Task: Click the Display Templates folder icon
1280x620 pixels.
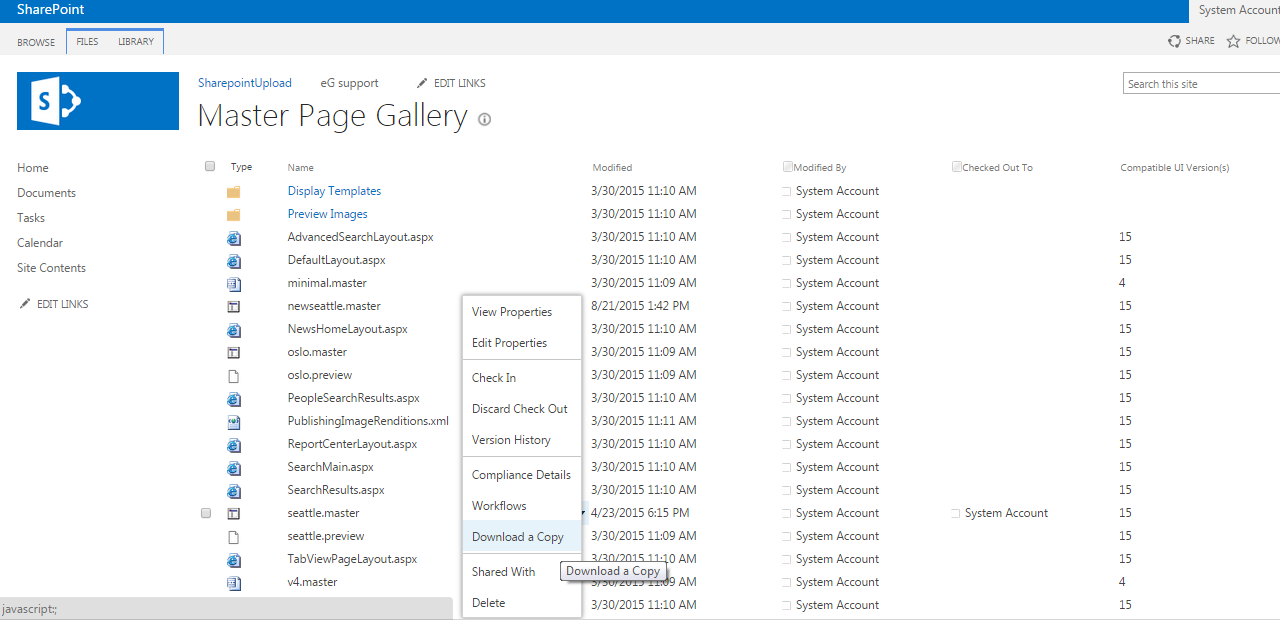Action: (x=233, y=191)
